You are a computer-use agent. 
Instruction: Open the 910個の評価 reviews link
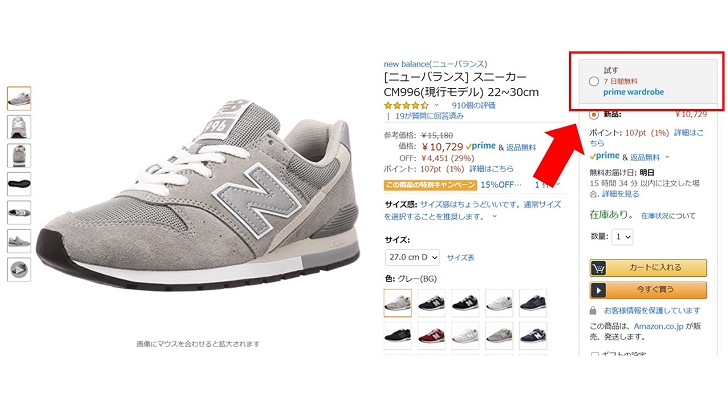tap(474, 105)
